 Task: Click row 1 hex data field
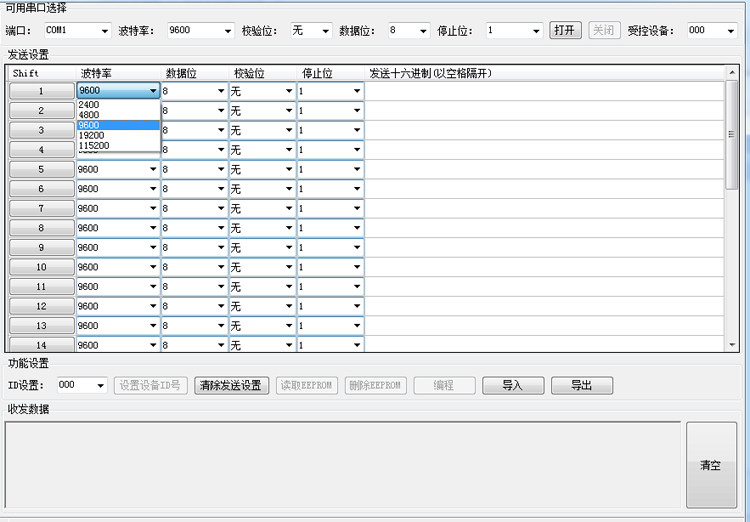(x=544, y=91)
